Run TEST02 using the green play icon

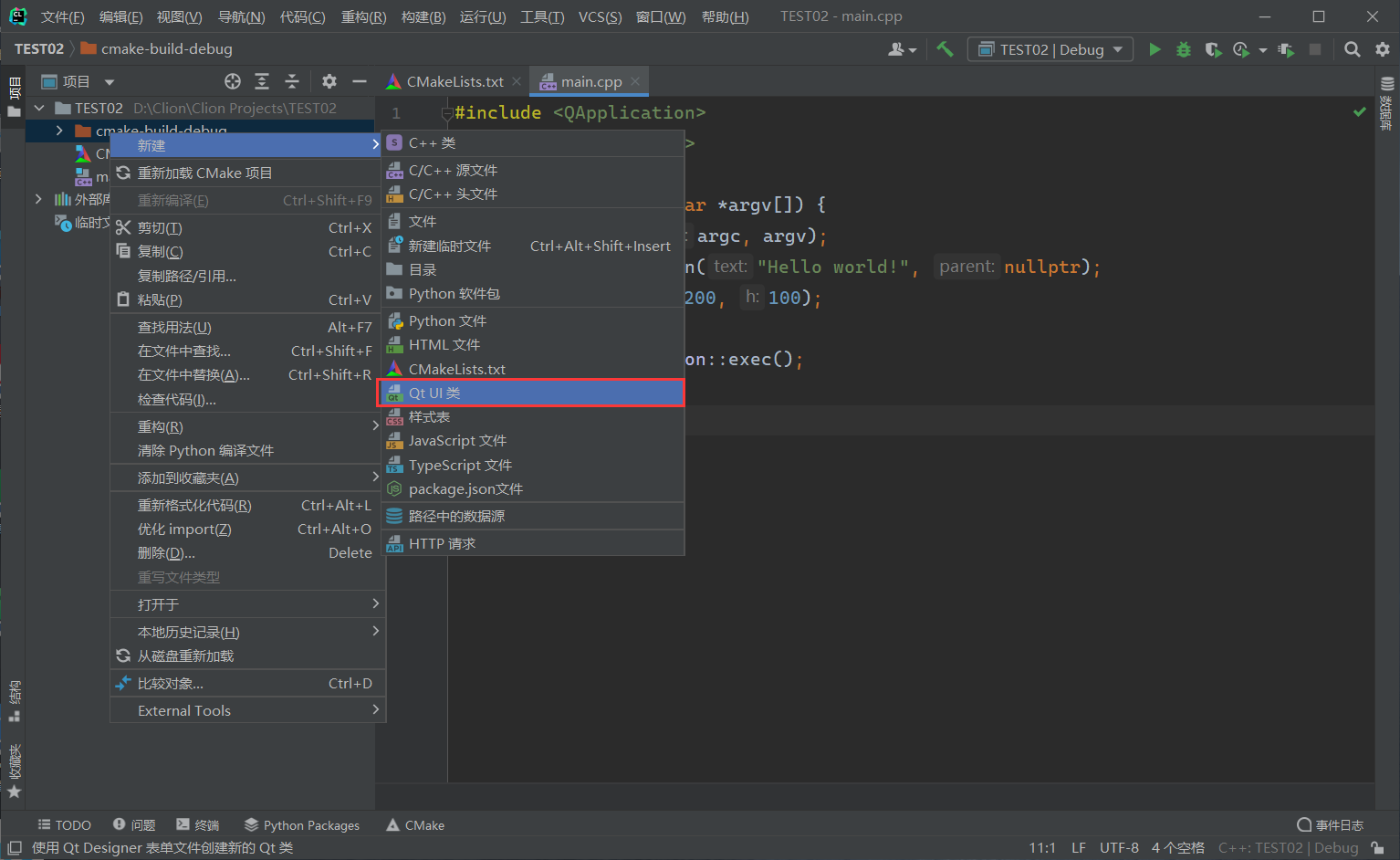pyautogui.click(x=1154, y=48)
